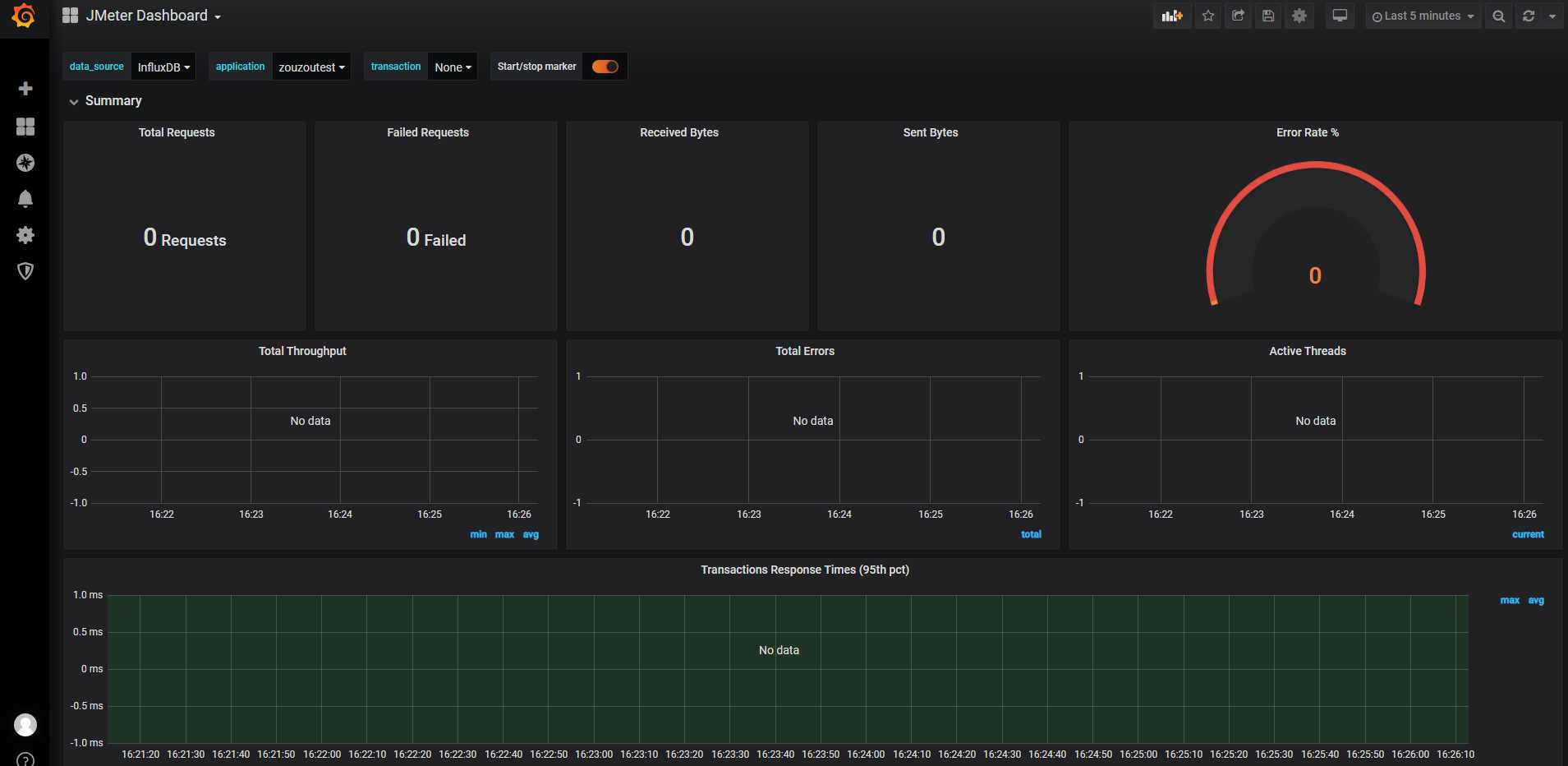
Task: Click the Share dashboard icon
Action: pyautogui.click(x=1238, y=16)
